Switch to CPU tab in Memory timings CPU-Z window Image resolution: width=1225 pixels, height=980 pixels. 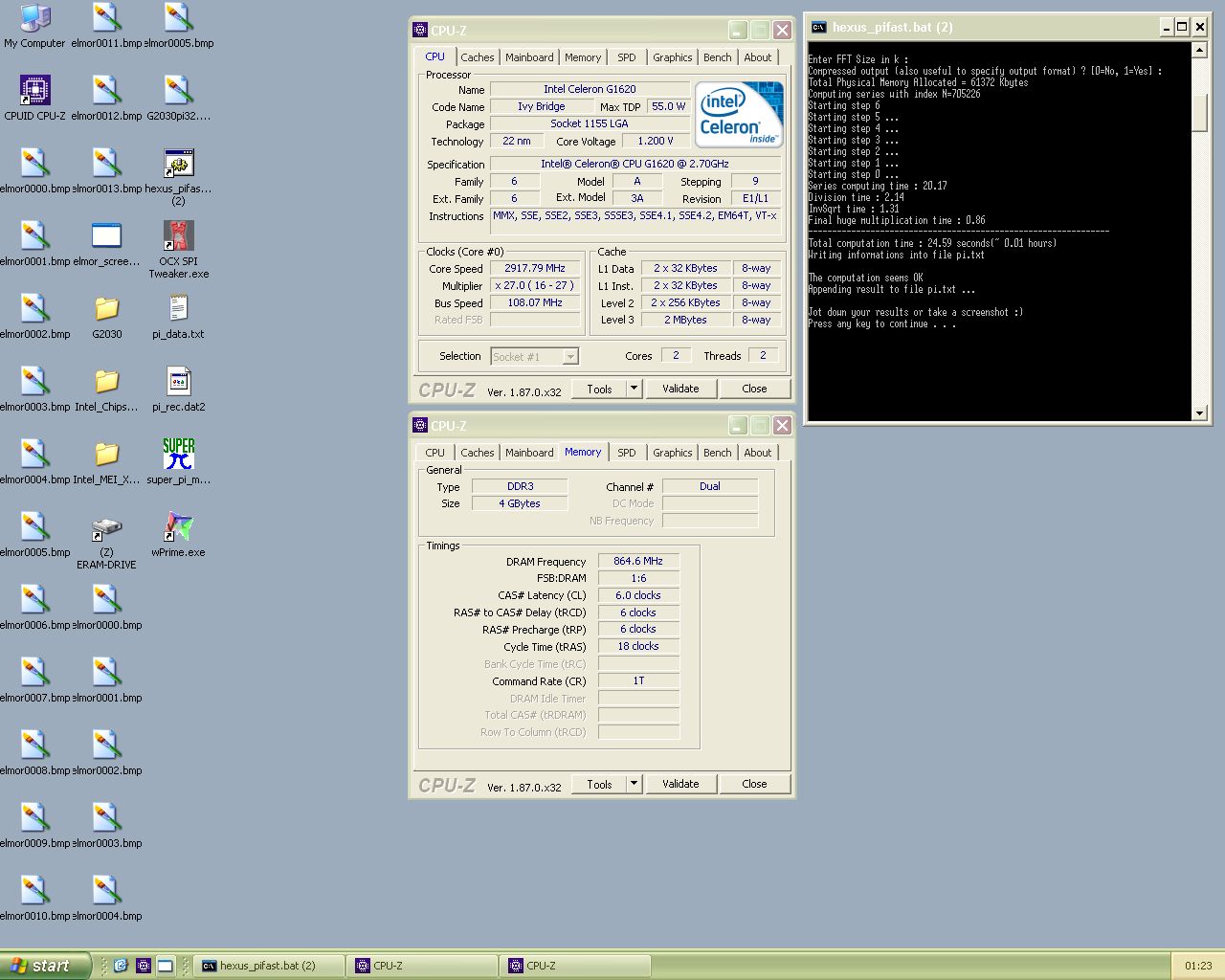[435, 453]
